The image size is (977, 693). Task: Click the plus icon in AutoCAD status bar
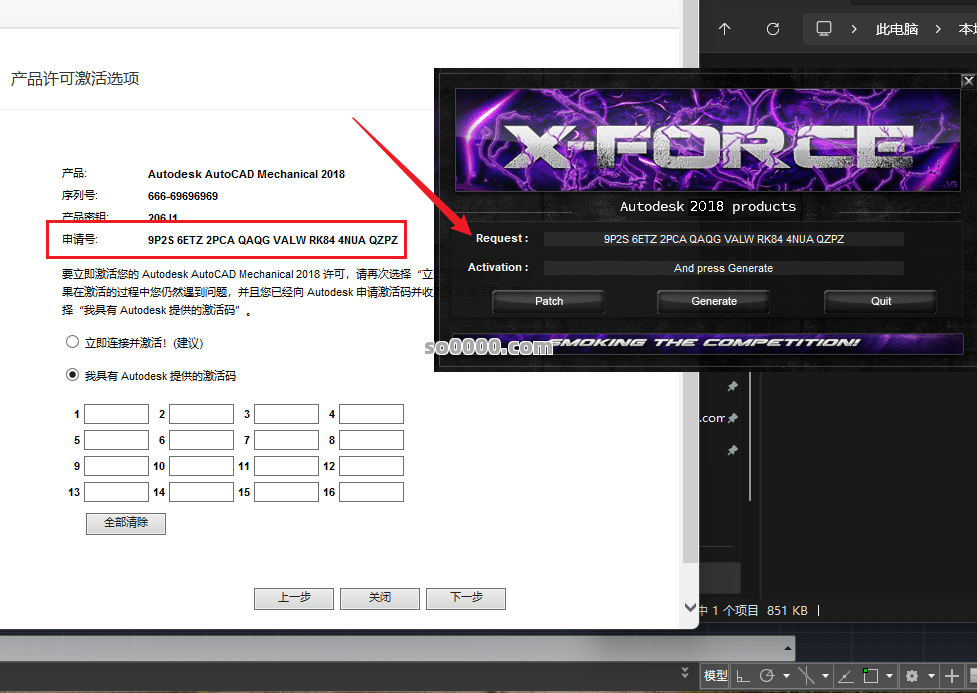[951, 676]
